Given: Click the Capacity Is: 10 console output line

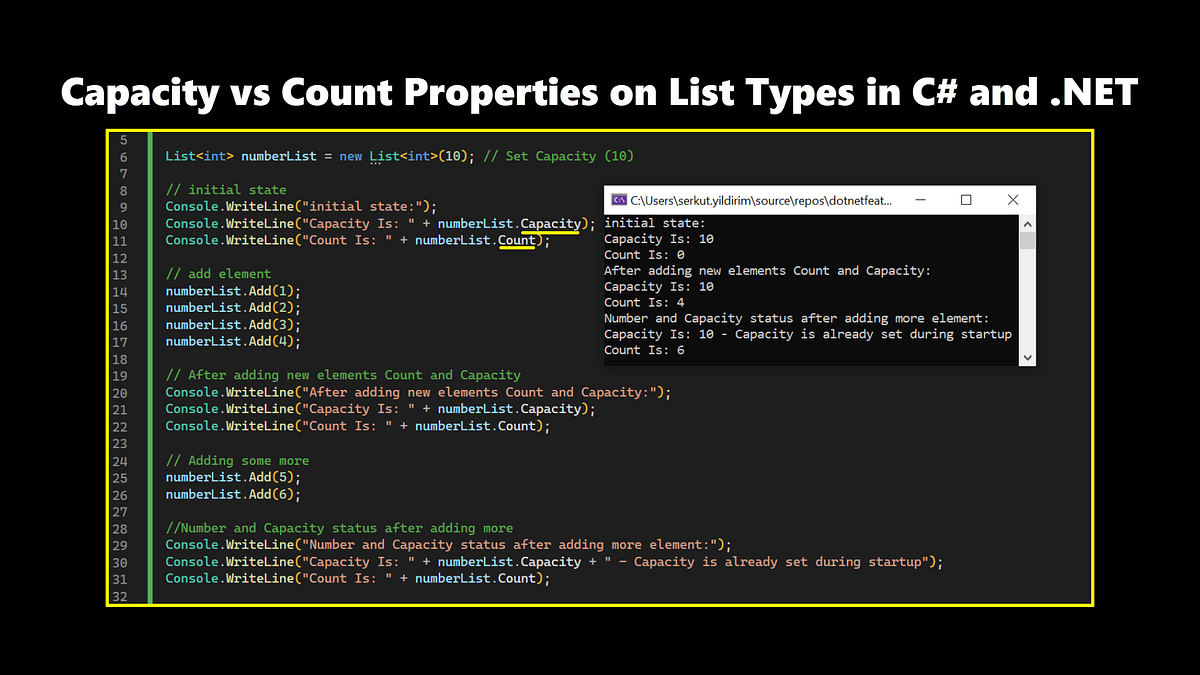Looking at the screenshot, I should [658, 238].
